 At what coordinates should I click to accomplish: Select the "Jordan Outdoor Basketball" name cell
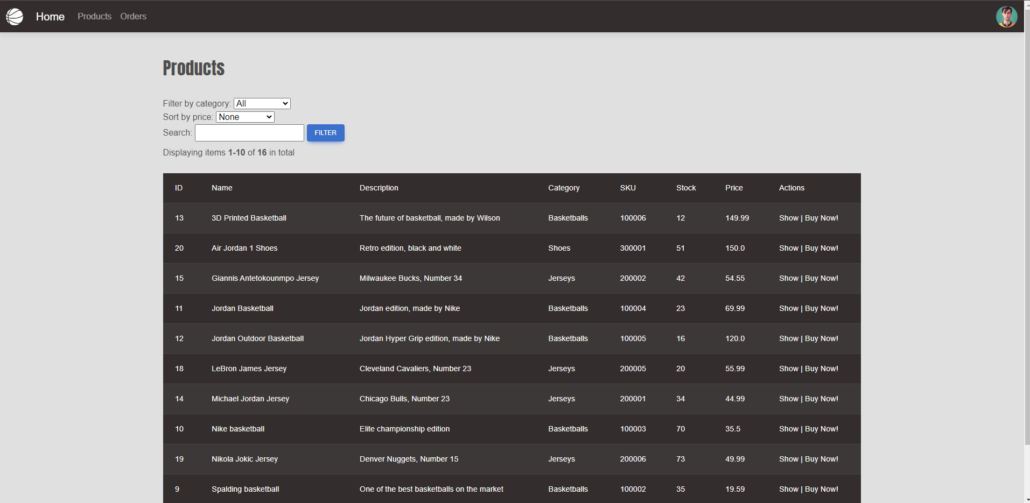point(258,339)
